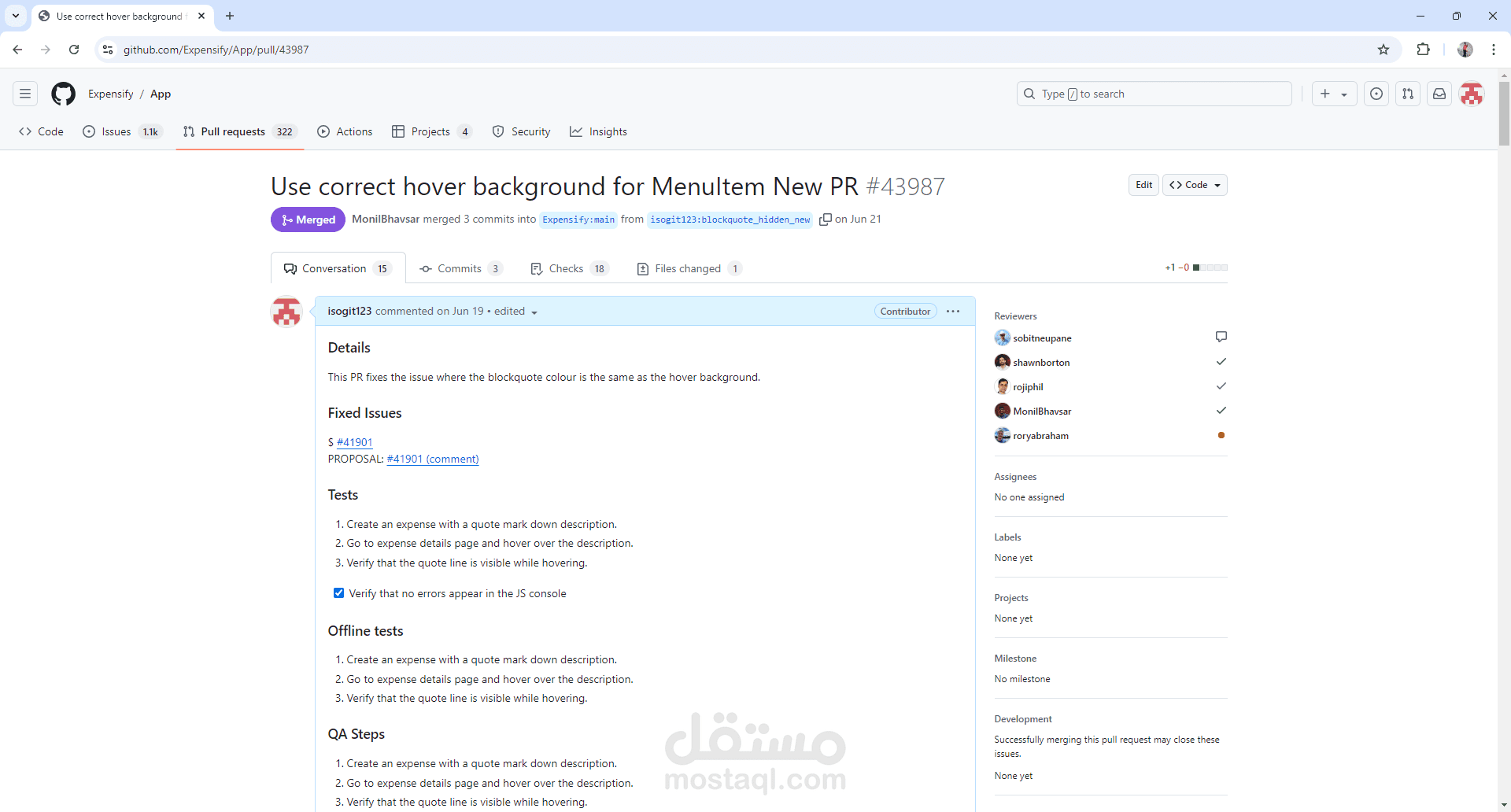Open isogit123 profile link in comment header
1511x812 pixels.
(349, 311)
